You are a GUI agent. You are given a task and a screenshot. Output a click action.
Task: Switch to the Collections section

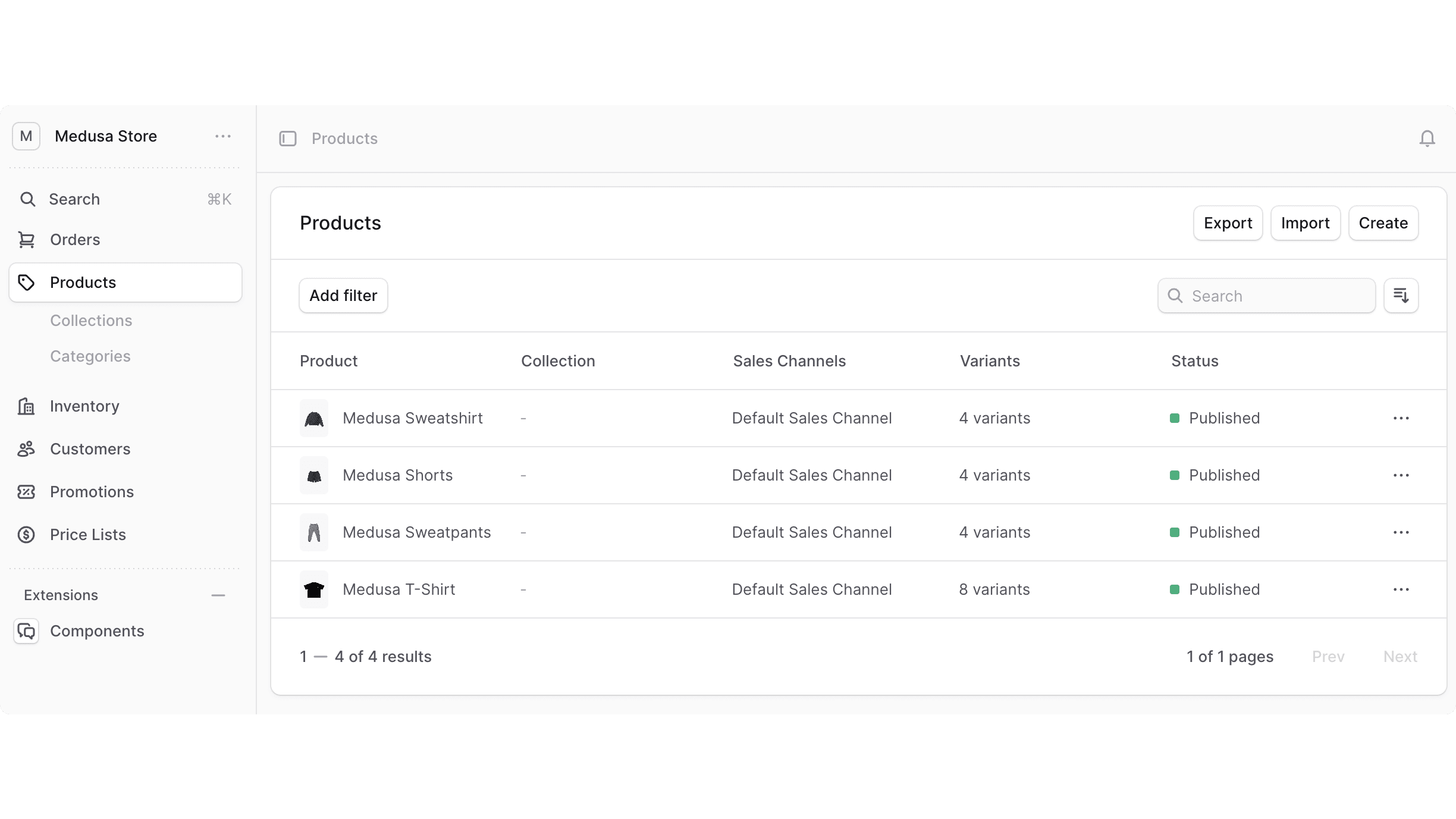91,320
